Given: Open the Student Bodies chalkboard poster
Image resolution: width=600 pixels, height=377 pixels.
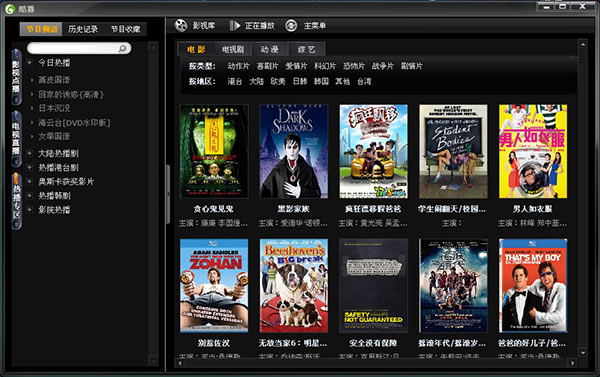Looking at the screenshot, I should tap(453, 151).
